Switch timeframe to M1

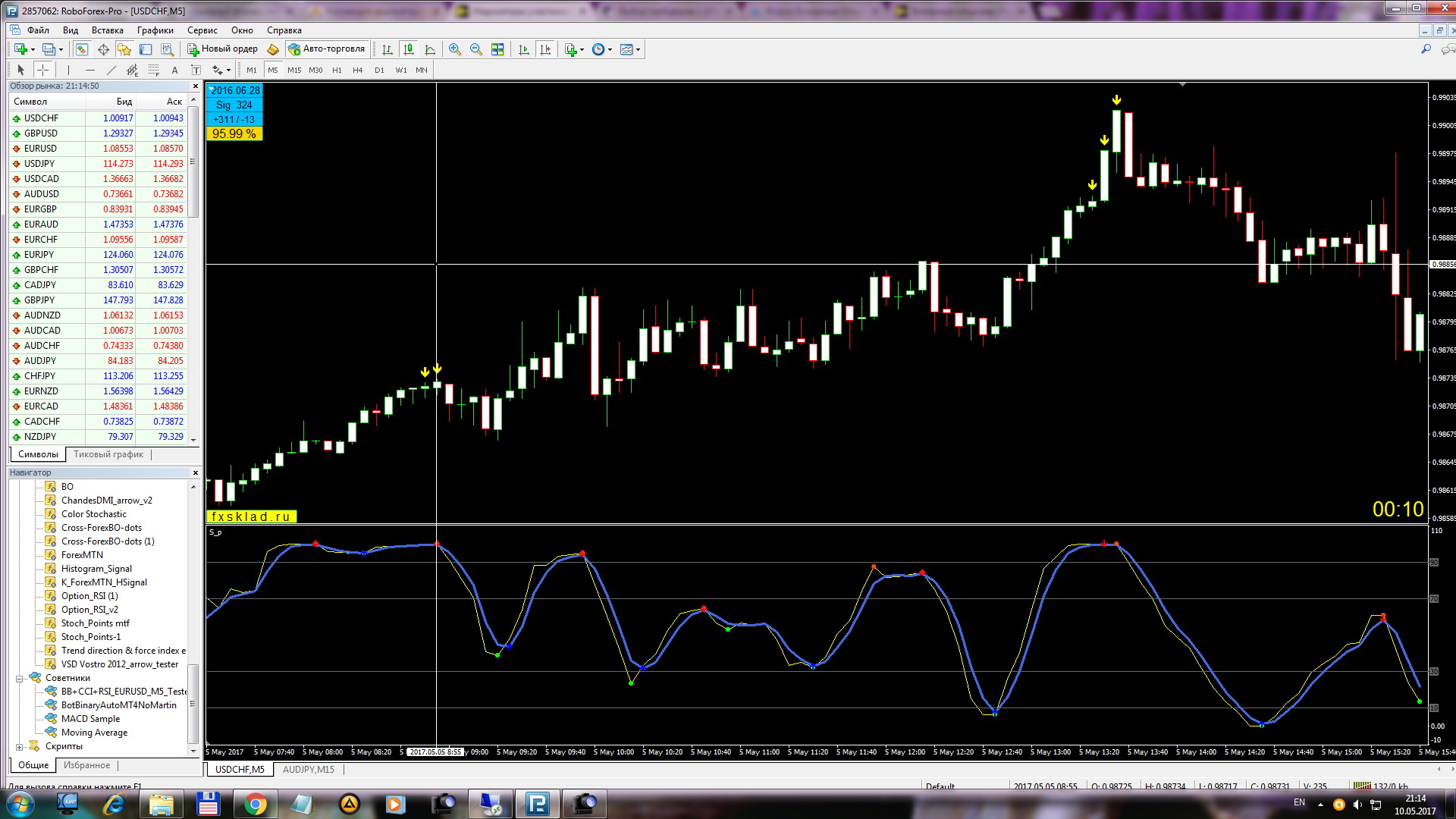[x=252, y=70]
